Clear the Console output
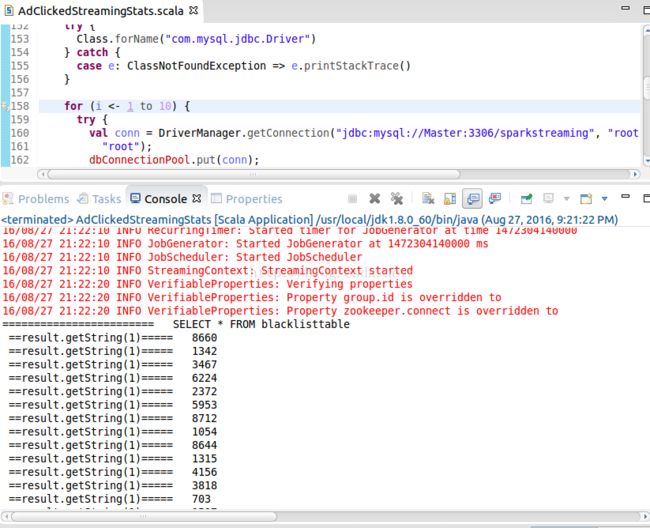The height and width of the screenshot is (528, 650). [x=428, y=199]
